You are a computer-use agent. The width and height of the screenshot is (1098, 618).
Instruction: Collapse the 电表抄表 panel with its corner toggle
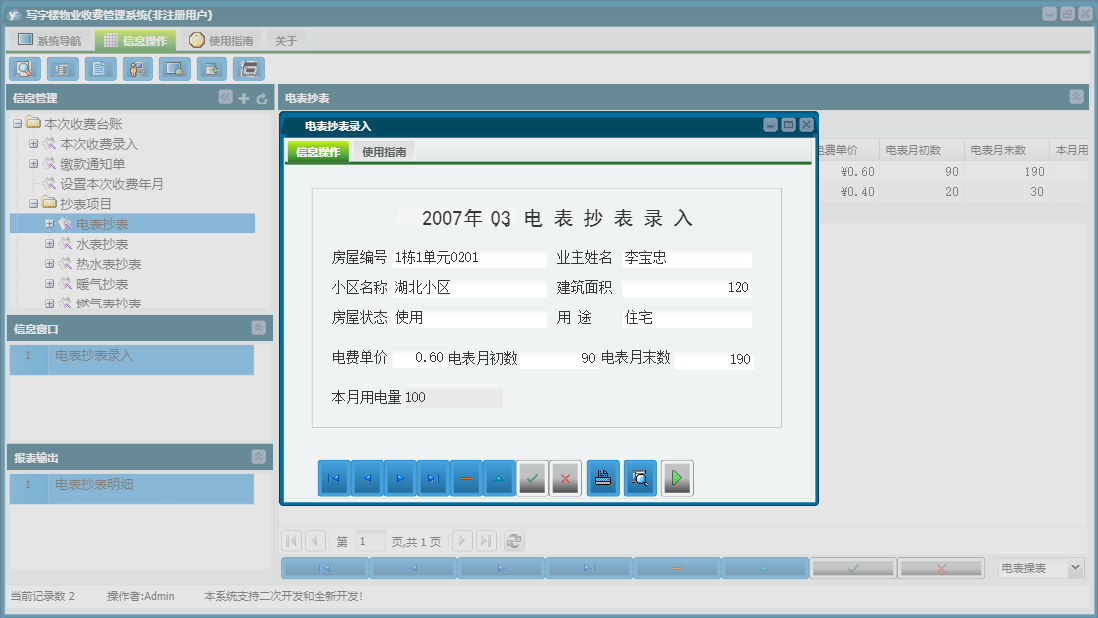point(1076,97)
